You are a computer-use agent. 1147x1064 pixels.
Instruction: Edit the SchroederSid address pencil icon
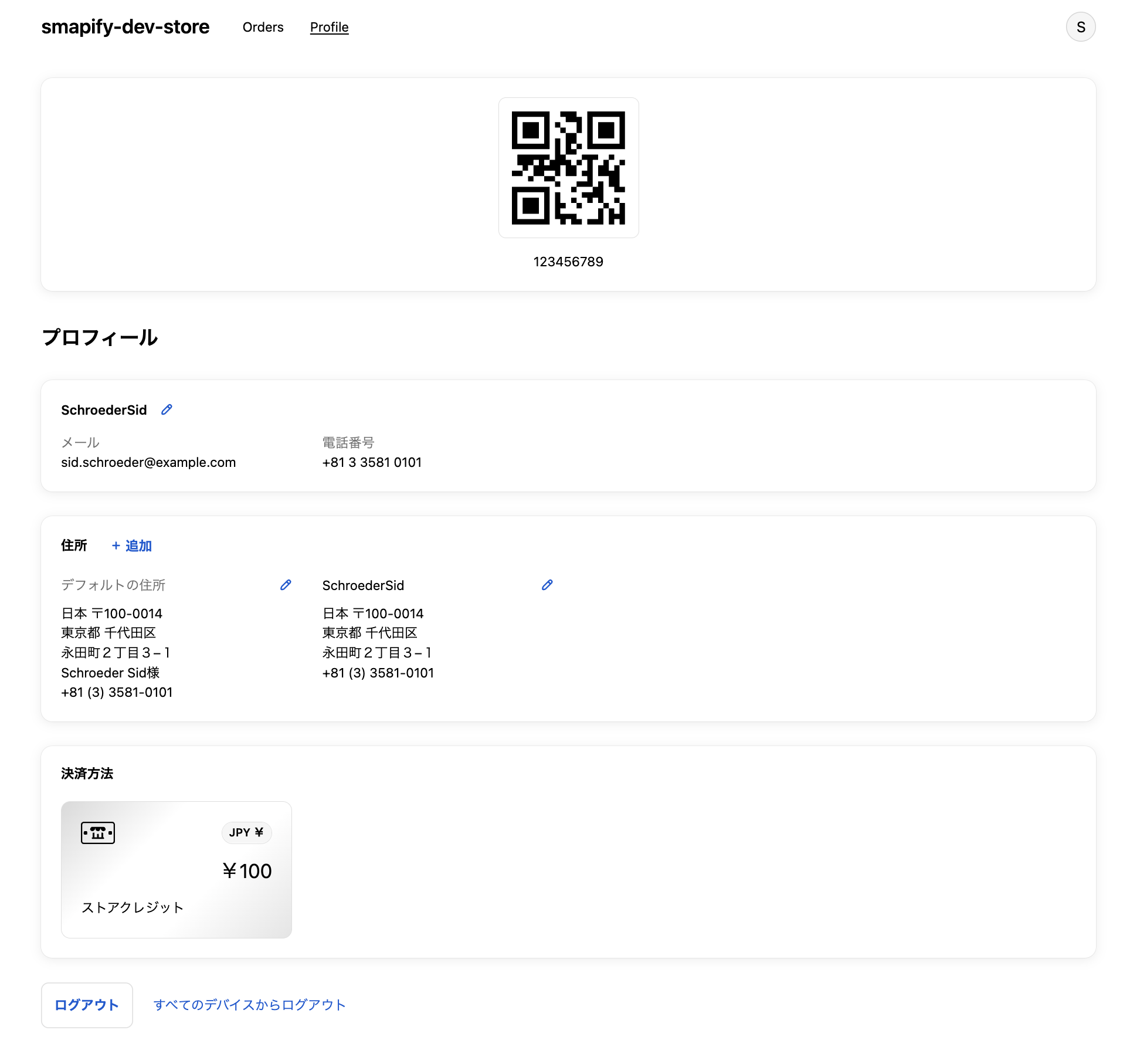point(547,585)
